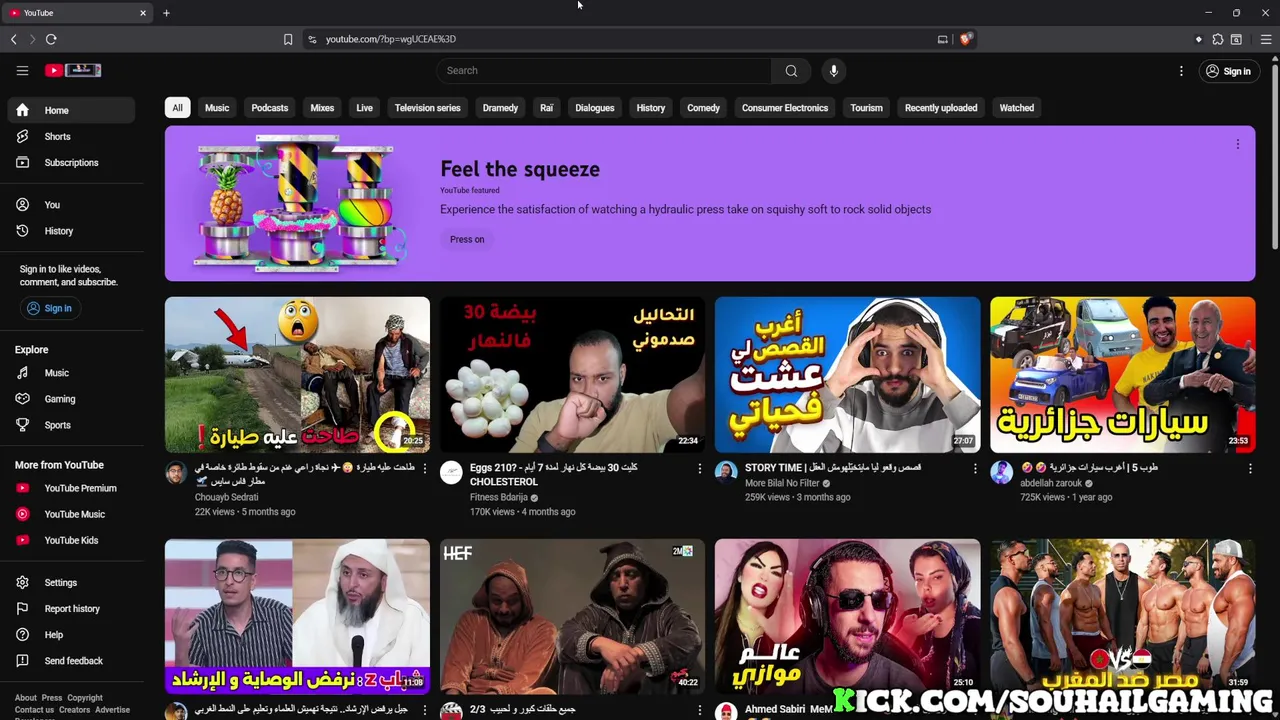Select the Mixes filter chip
Image resolution: width=1280 pixels, height=720 pixels.
point(322,108)
